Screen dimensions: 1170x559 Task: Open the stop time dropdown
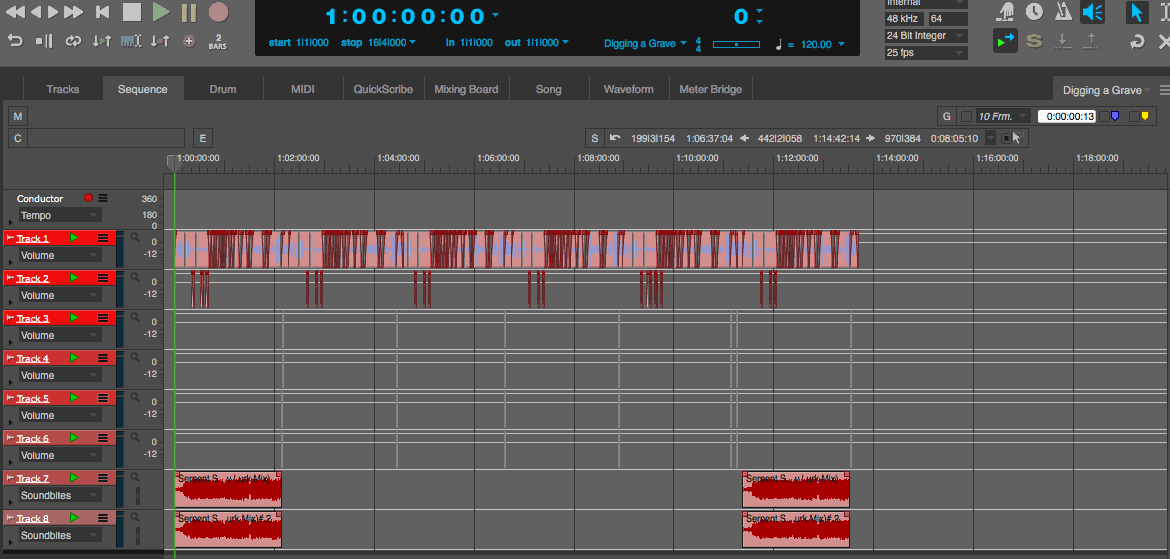[x=413, y=43]
